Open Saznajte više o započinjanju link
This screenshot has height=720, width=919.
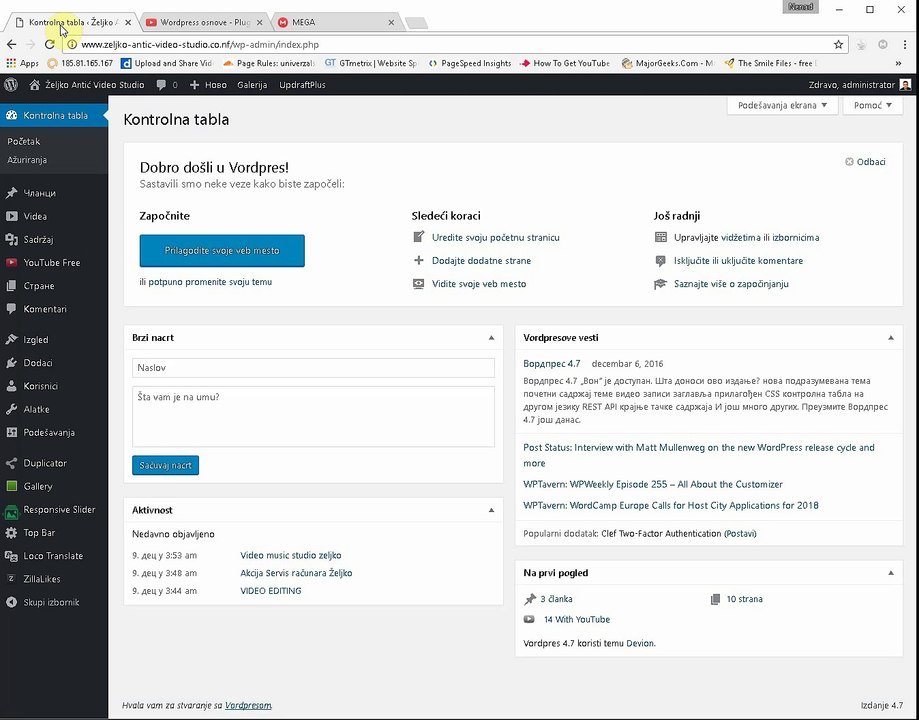[731, 284]
